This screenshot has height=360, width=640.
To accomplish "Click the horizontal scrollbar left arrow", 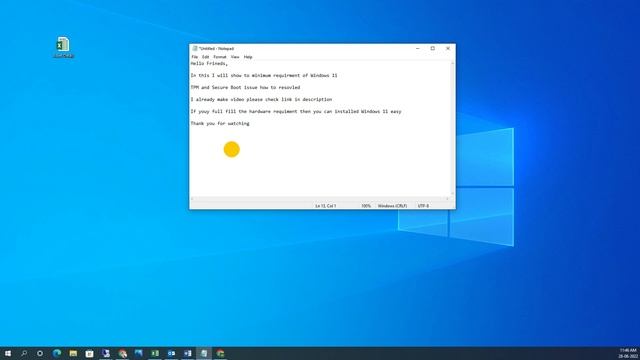I will click(193, 199).
